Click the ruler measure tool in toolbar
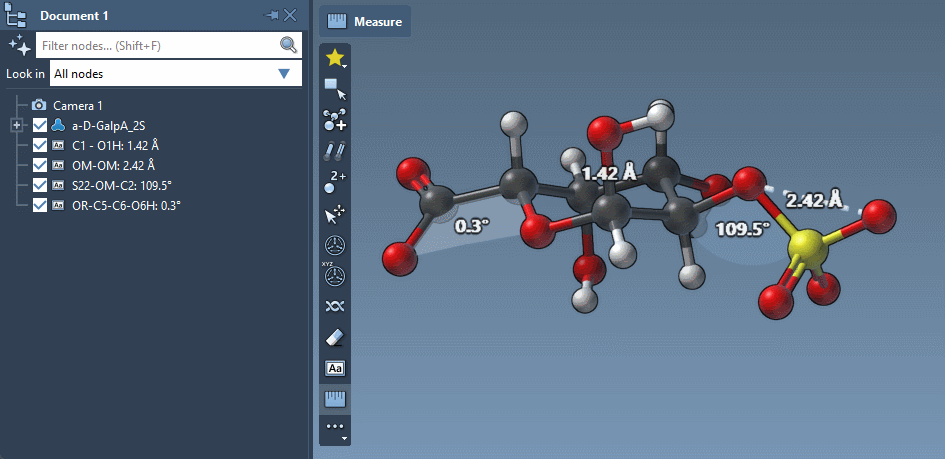Image resolution: width=945 pixels, height=459 pixels. click(335, 400)
